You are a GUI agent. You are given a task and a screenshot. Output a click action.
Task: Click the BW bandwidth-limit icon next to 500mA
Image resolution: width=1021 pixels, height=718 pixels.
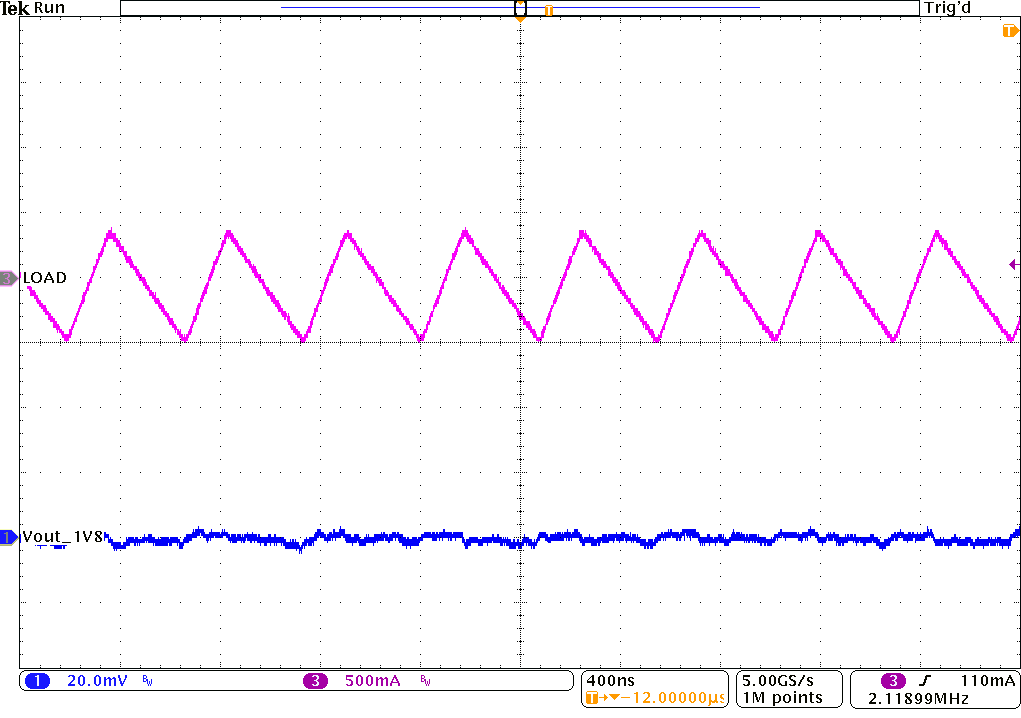[426, 681]
